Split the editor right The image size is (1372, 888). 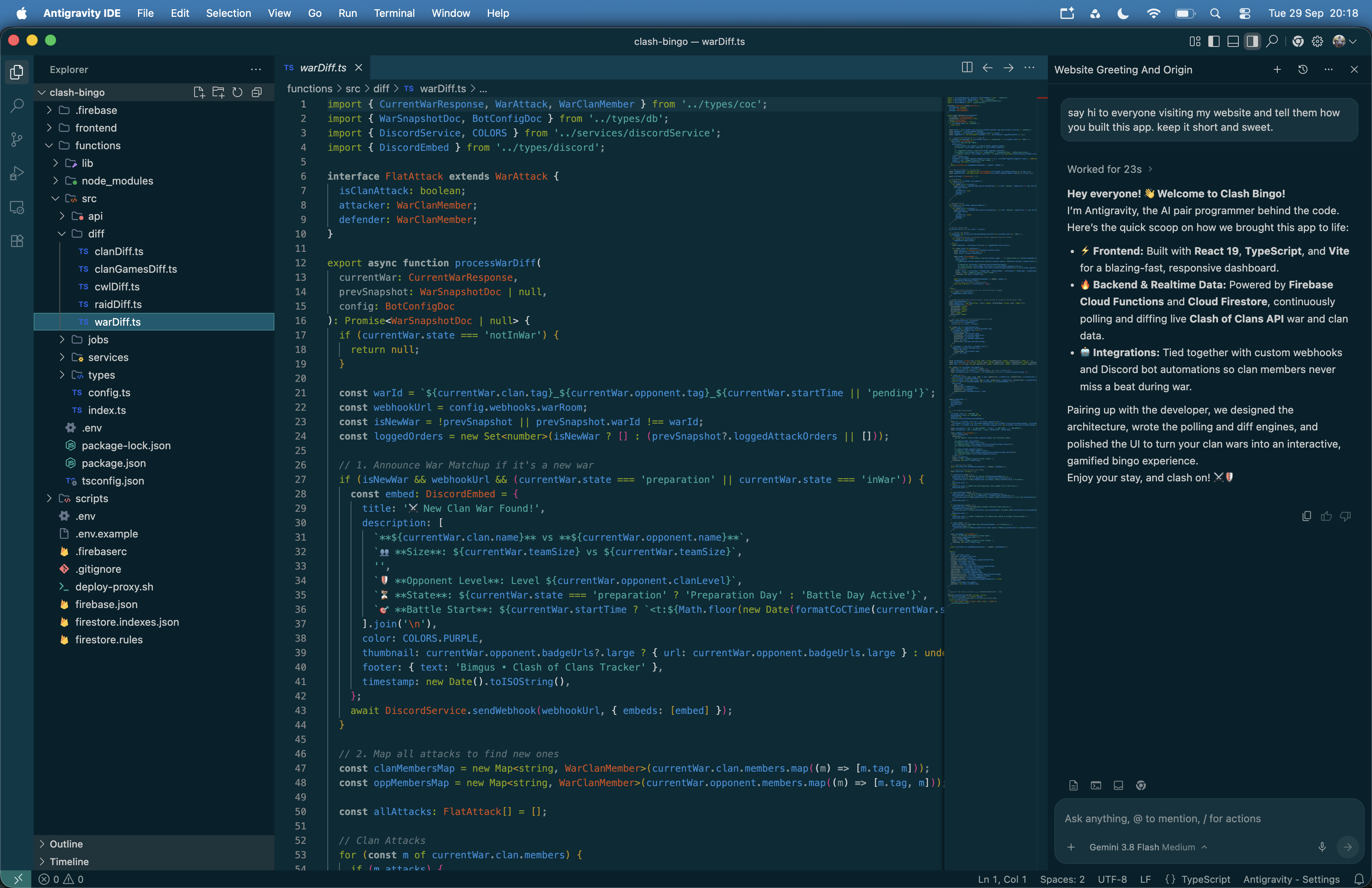(x=967, y=68)
